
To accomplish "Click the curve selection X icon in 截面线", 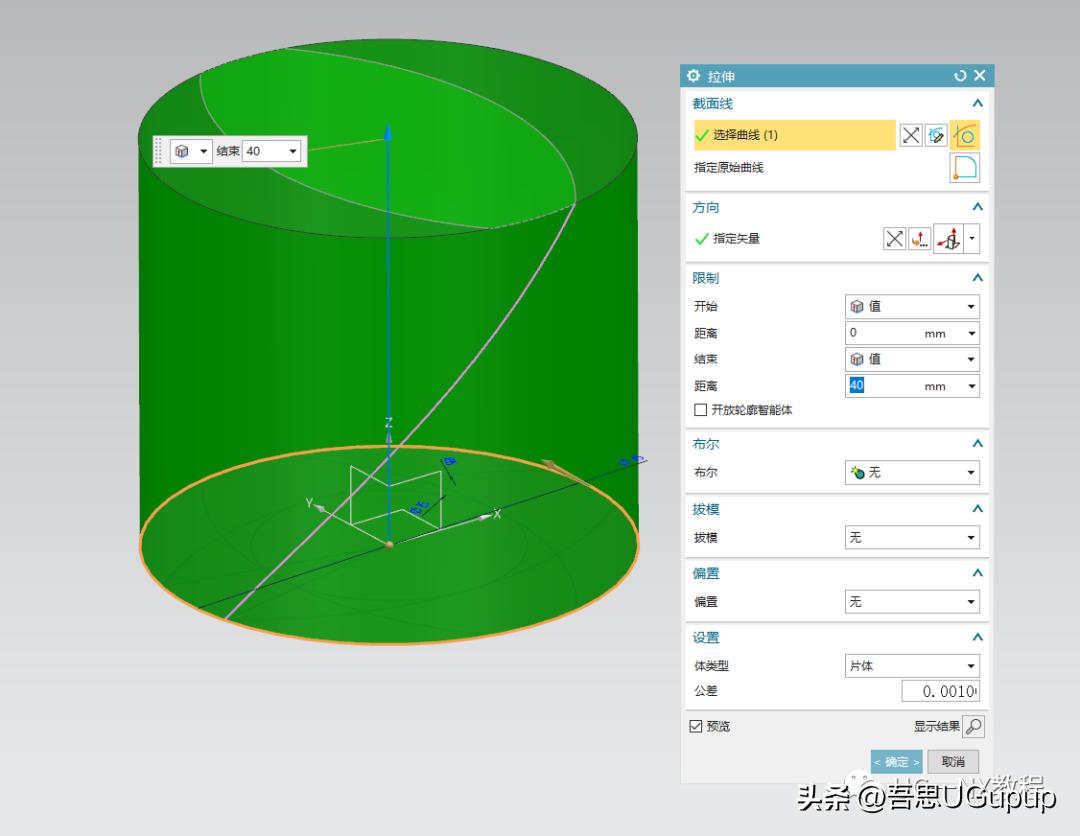I will click(x=910, y=135).
